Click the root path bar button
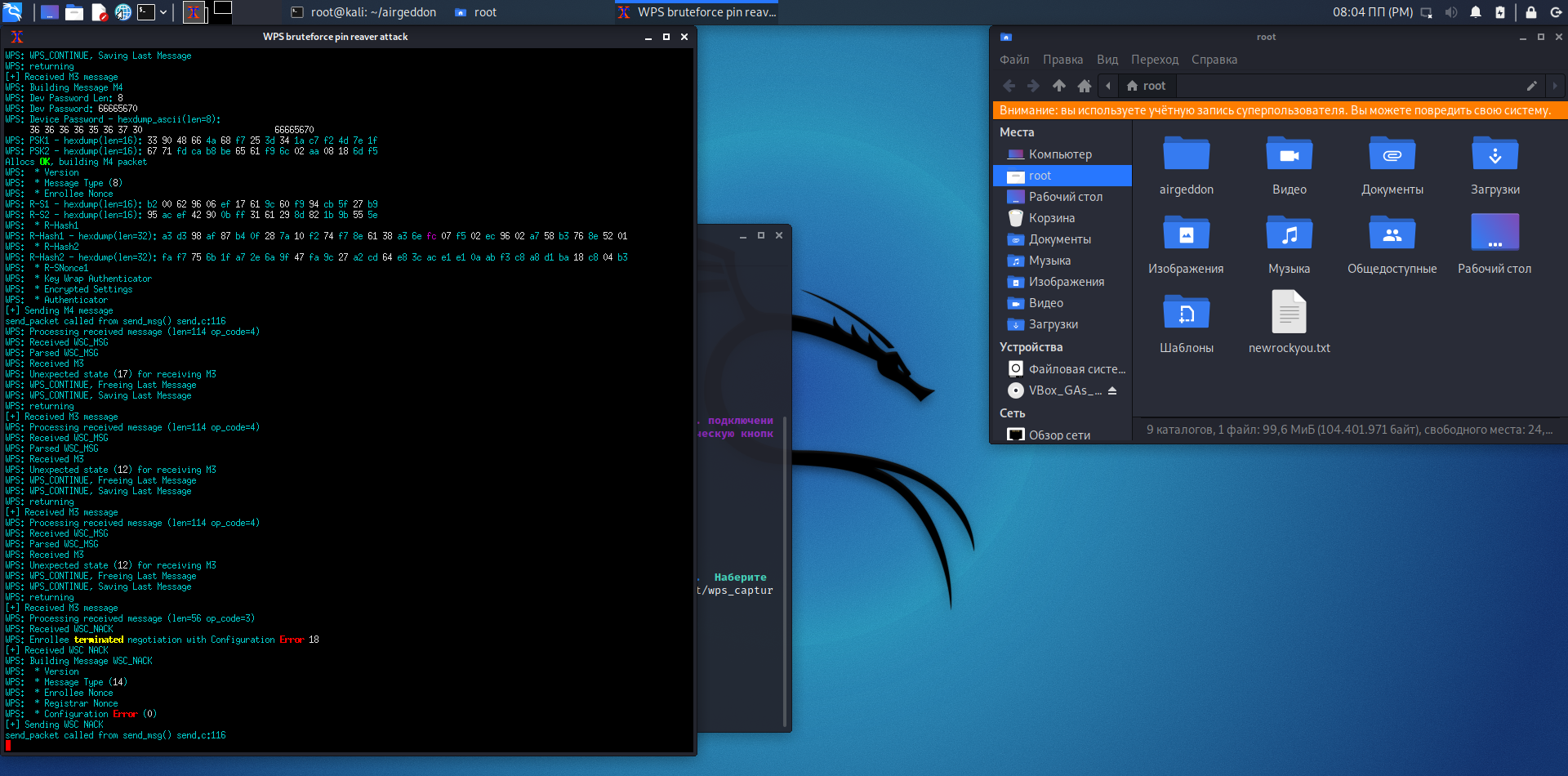 coord(1147,86)
